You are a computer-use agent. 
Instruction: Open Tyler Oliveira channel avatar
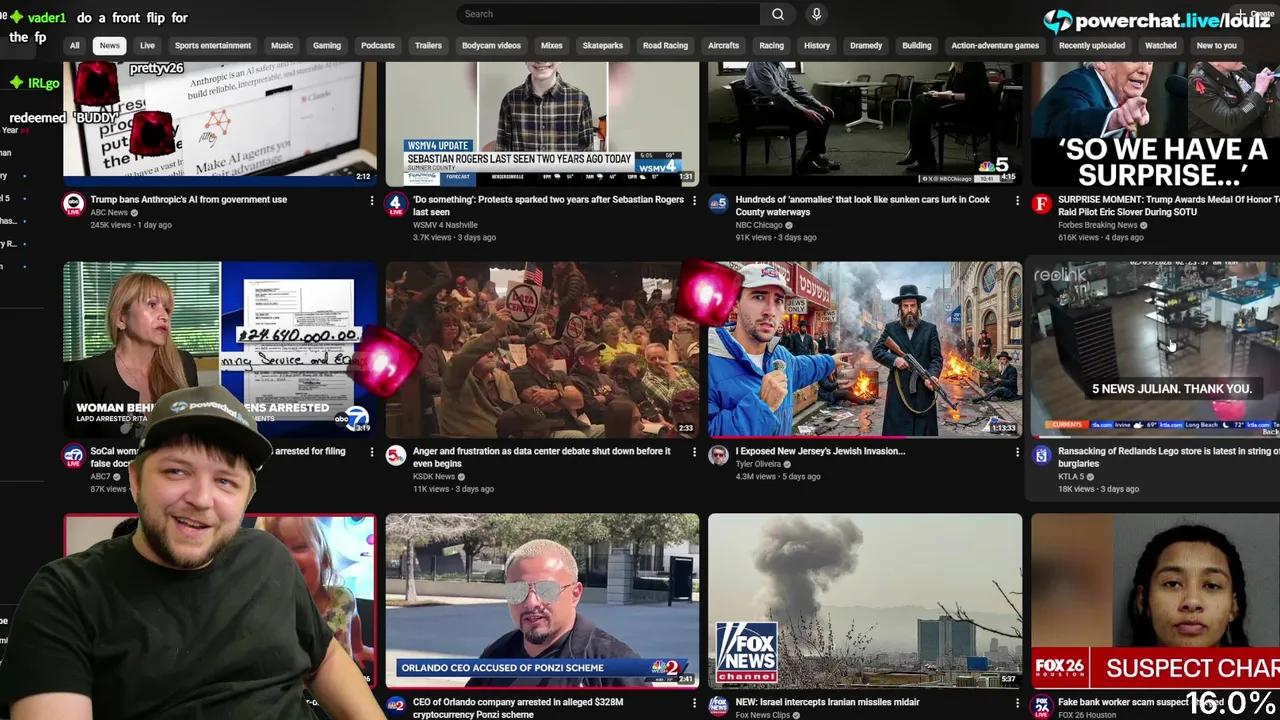click(x=718, y=456)
